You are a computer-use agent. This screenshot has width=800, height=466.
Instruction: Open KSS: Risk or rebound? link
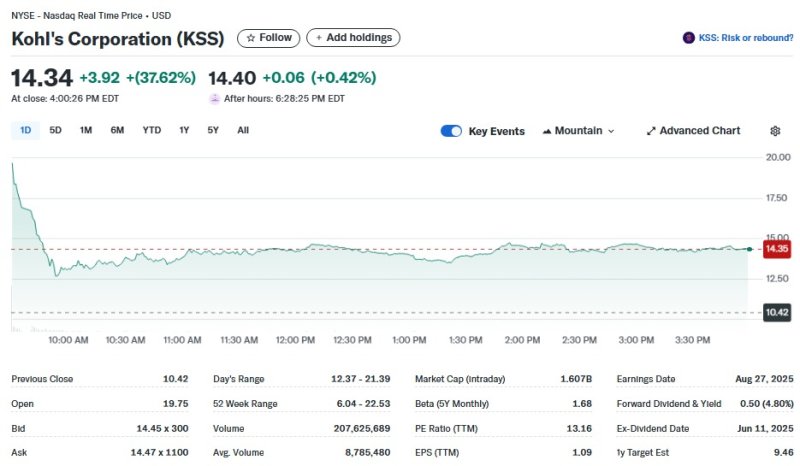(x=745, y=38)
